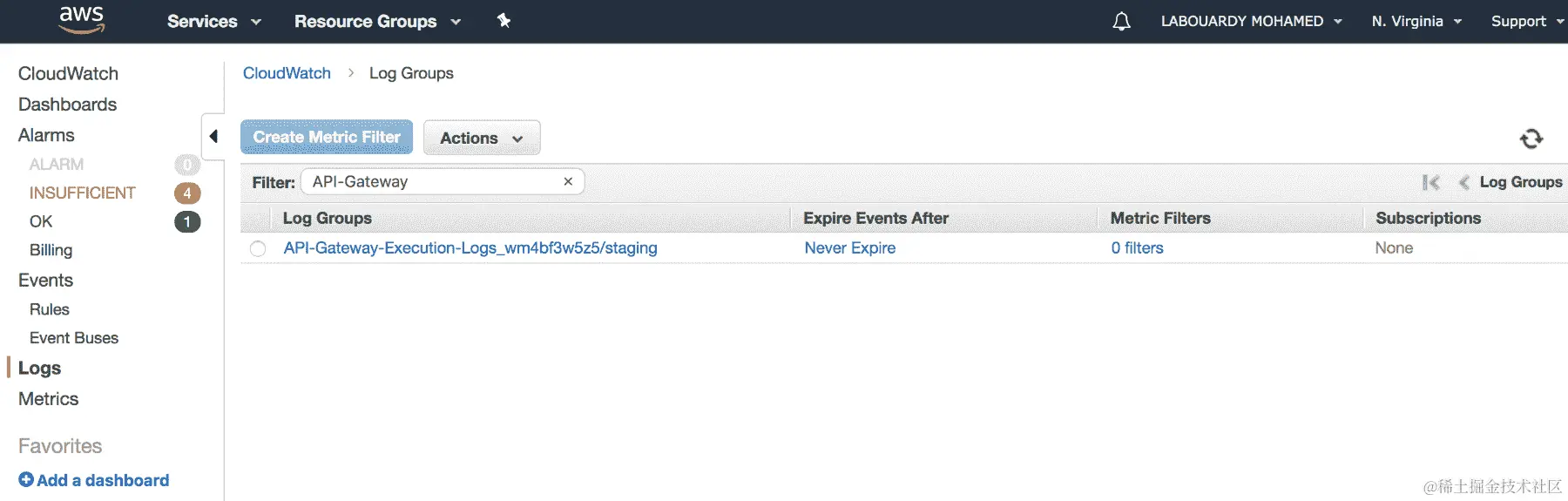Click the Never Expire link
Viewport: 1568px width, 501px height.
pos(850,247)
